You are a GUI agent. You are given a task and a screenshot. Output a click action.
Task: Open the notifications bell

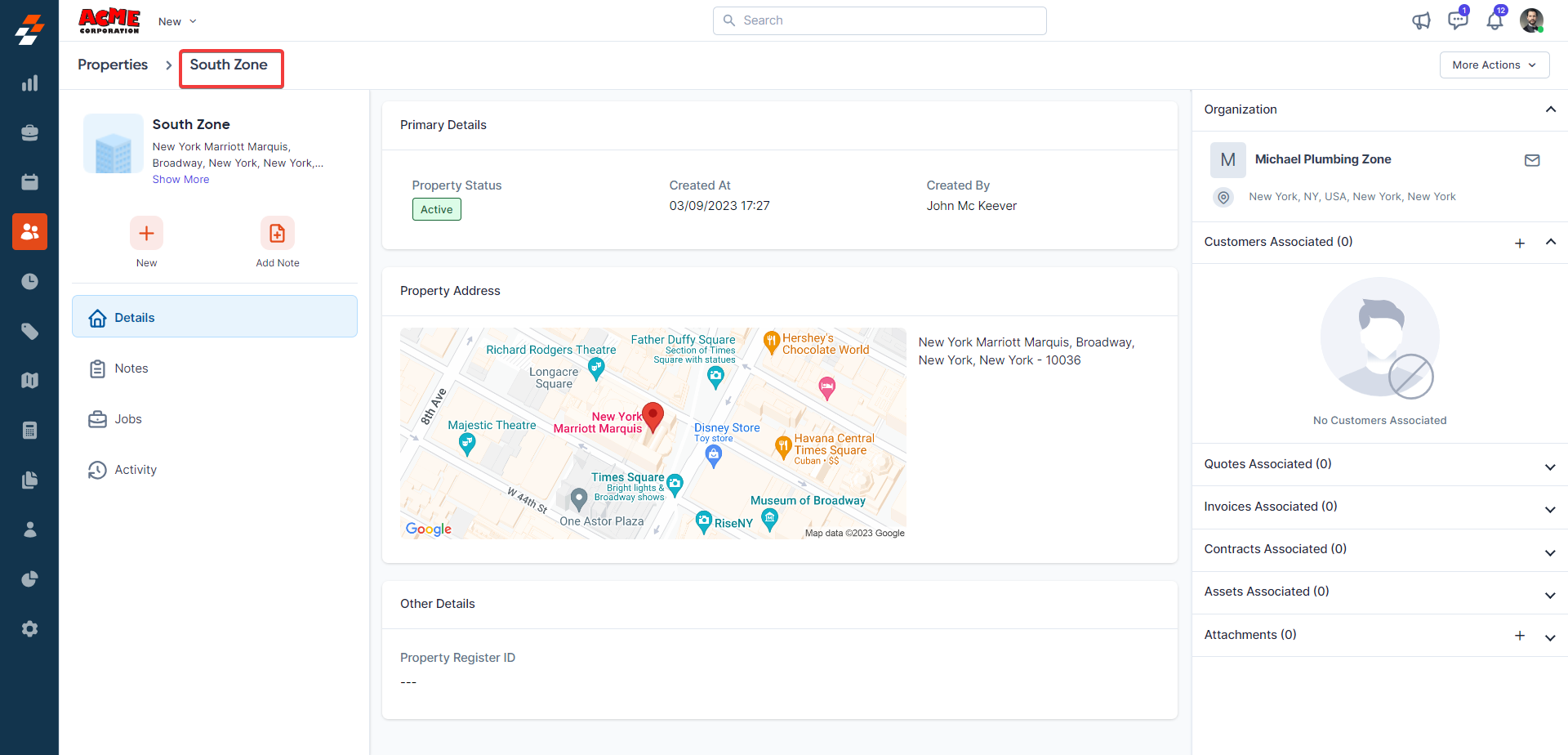(1494, 20)
